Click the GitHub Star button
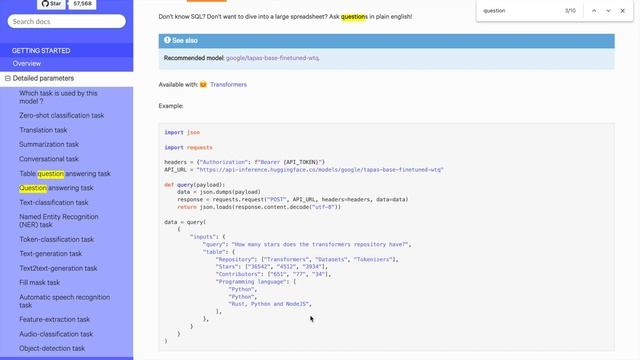Viewport: 640px width, 360px height. pos(51,4)
